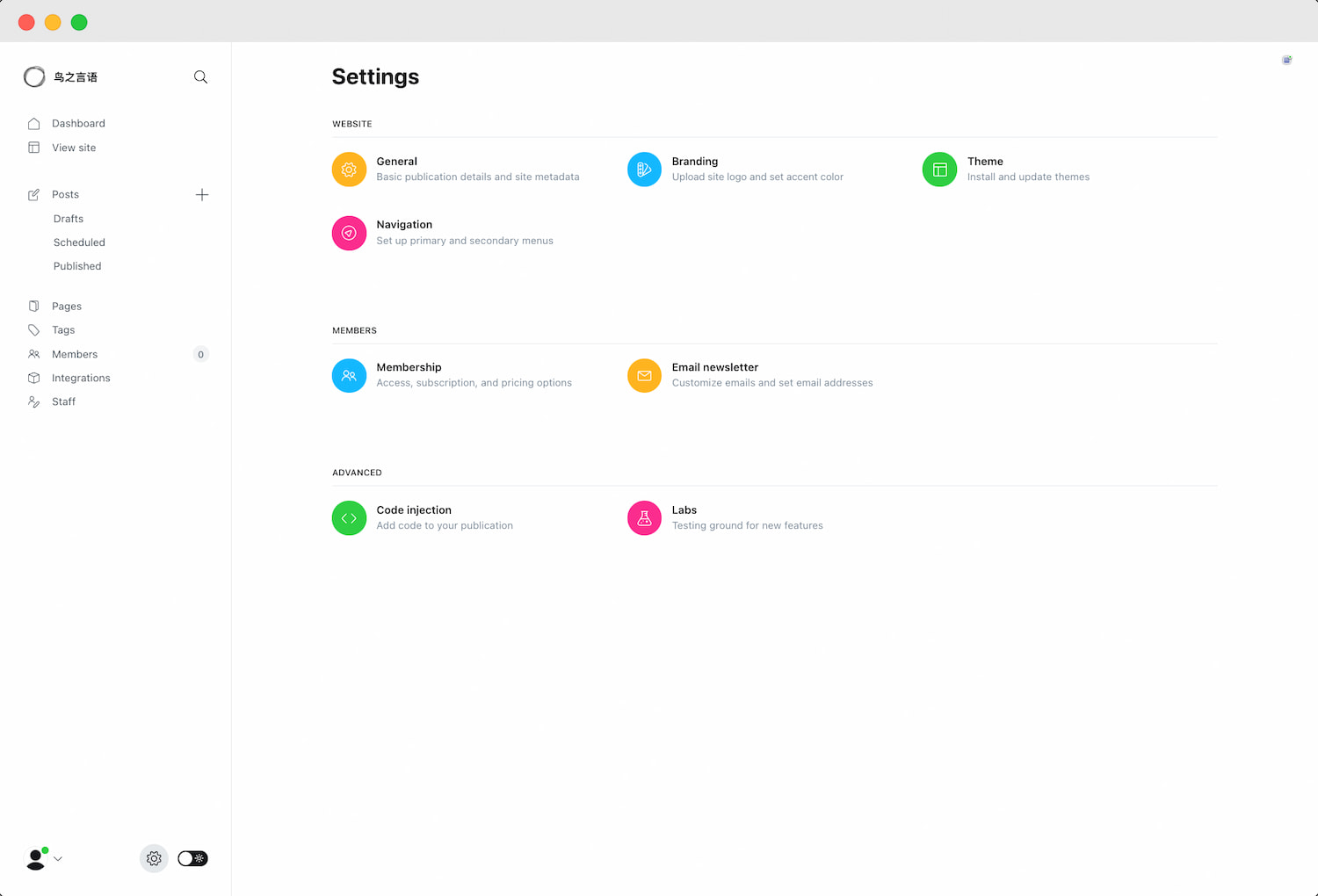1318x896 pixels.
Task: Click the settings gear in sidebar footer
Action: (x=154, y=858)
